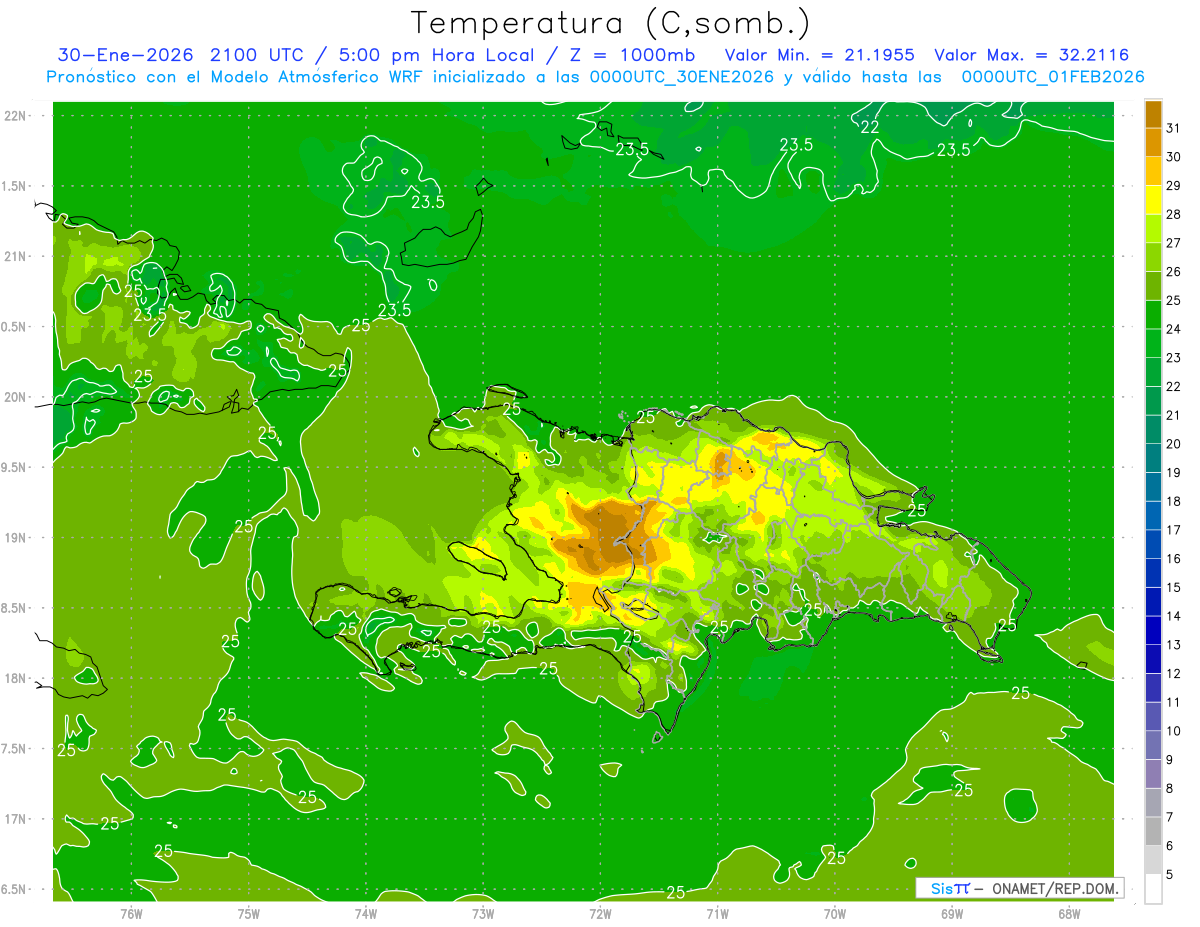Screen dimensions: 1200x927
Task: Click the '70W' longitude axis label
Action: coord(834,913)
